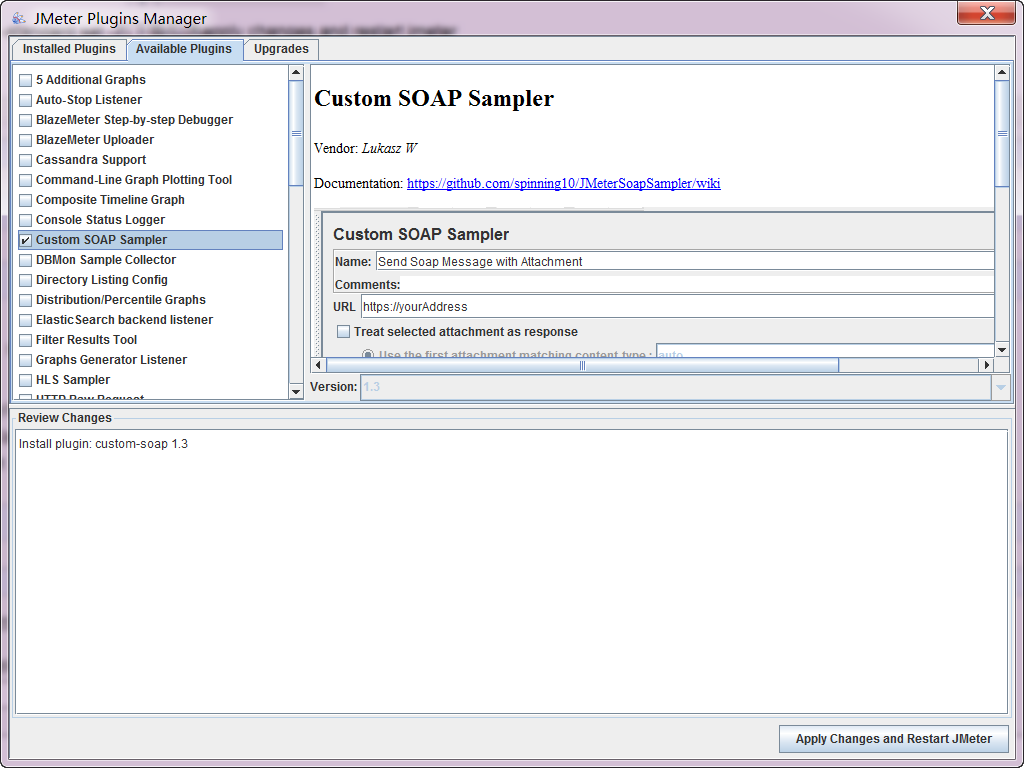Click the plugin list vertical scrollbar thumb
The image size is (1024, 768).
296,133
